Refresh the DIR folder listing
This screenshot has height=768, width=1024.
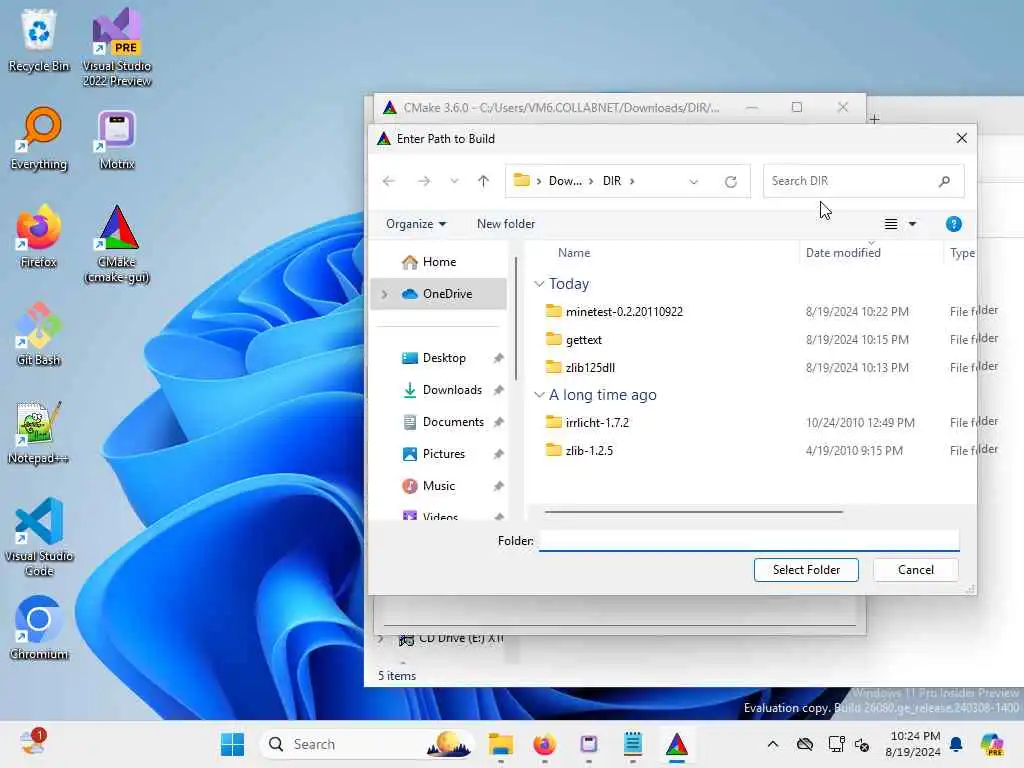[731, 181]
